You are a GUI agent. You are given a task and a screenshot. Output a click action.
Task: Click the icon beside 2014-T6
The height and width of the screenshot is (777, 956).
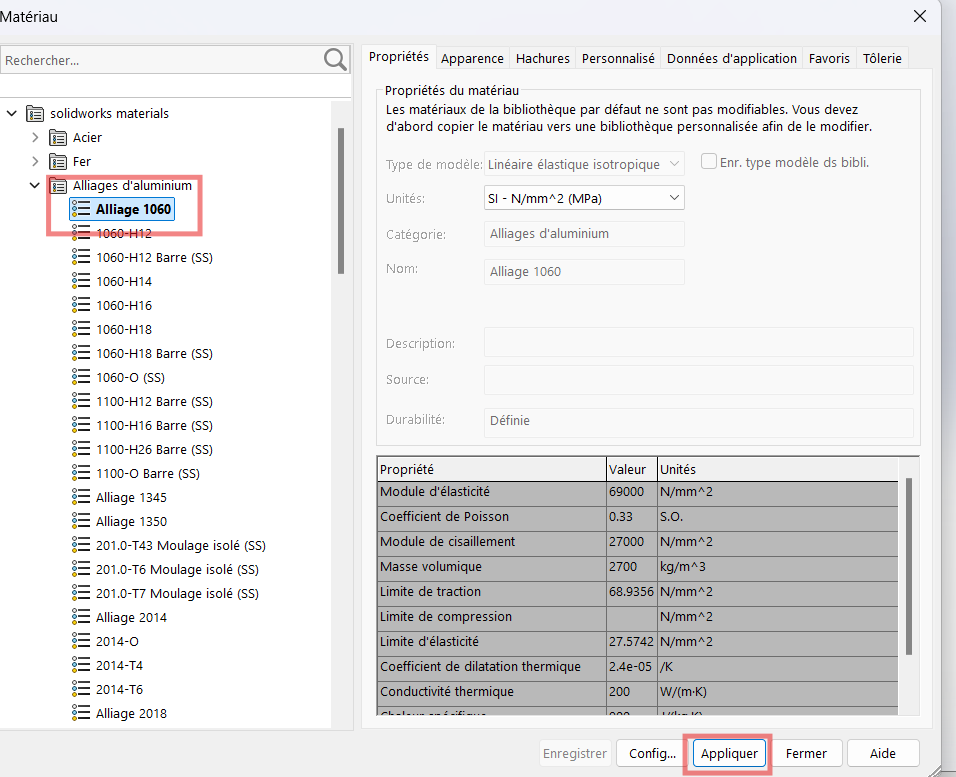pyautogui.click(x=80, y=689)
